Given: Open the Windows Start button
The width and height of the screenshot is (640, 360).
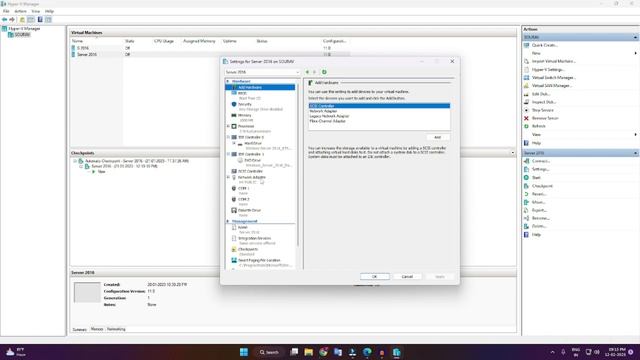Looking at the screenshot, I should pos(244,352).
